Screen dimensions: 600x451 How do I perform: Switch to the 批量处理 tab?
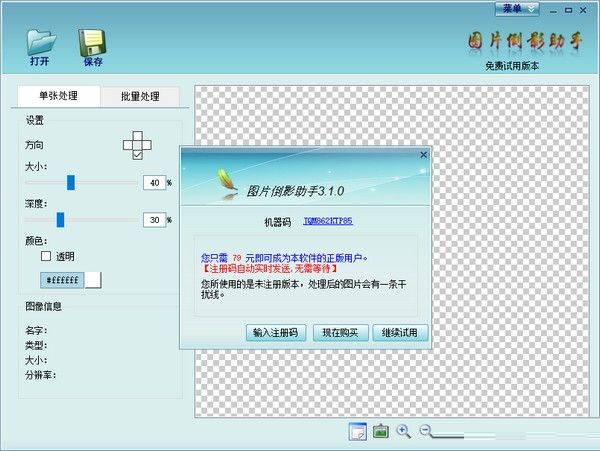click(x=140, y=96)
